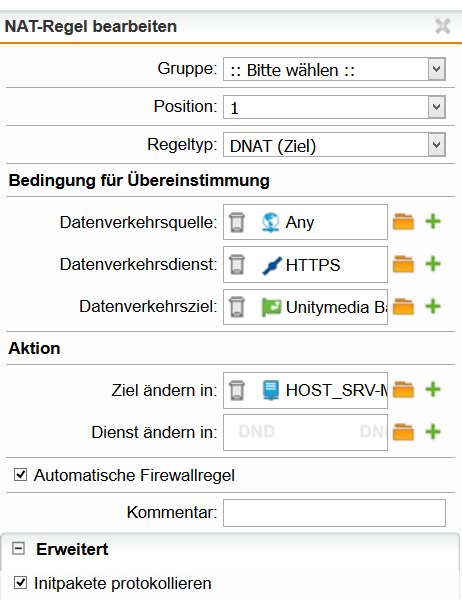
Task: Toggle Automatische Firewallregel checkbox
Action: tap(20, 475)
